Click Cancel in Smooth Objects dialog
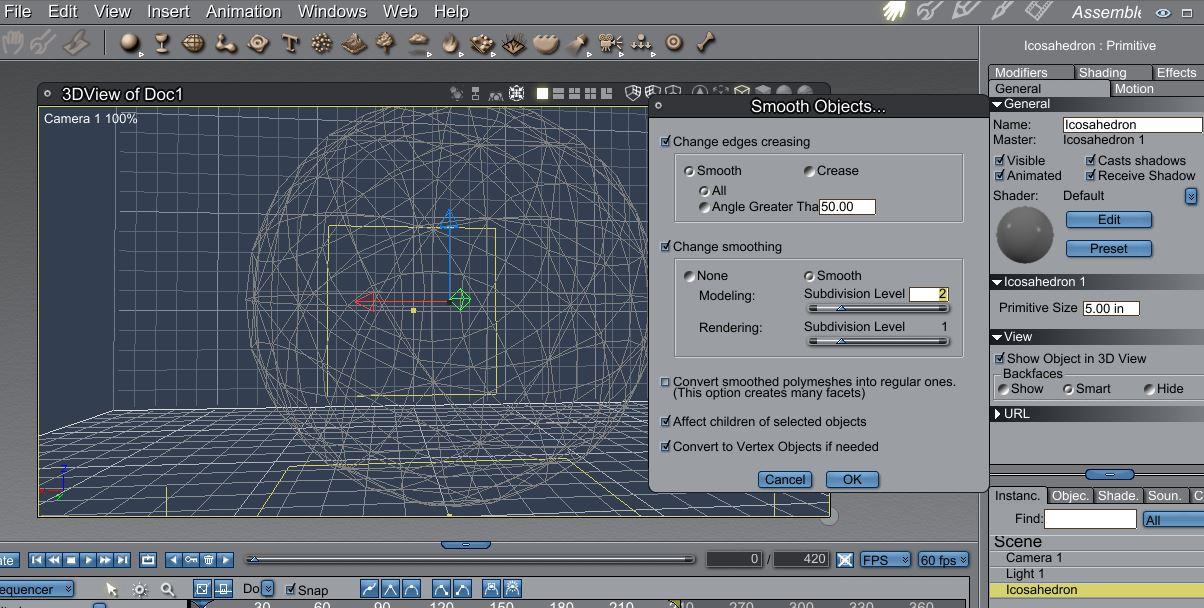Image resolution: width=1204 pixels, height=608 pixels. (x=785, y=480)
